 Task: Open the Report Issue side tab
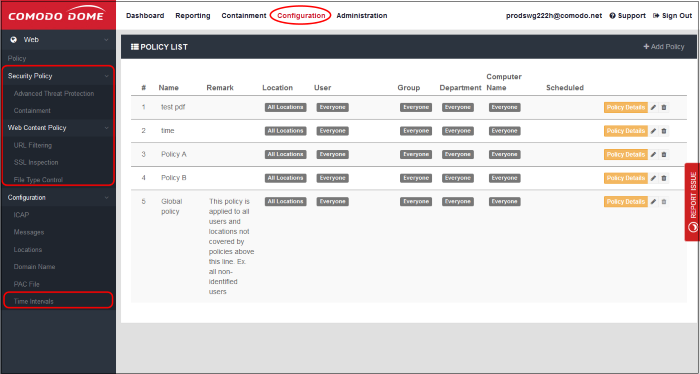pos(692,202)
